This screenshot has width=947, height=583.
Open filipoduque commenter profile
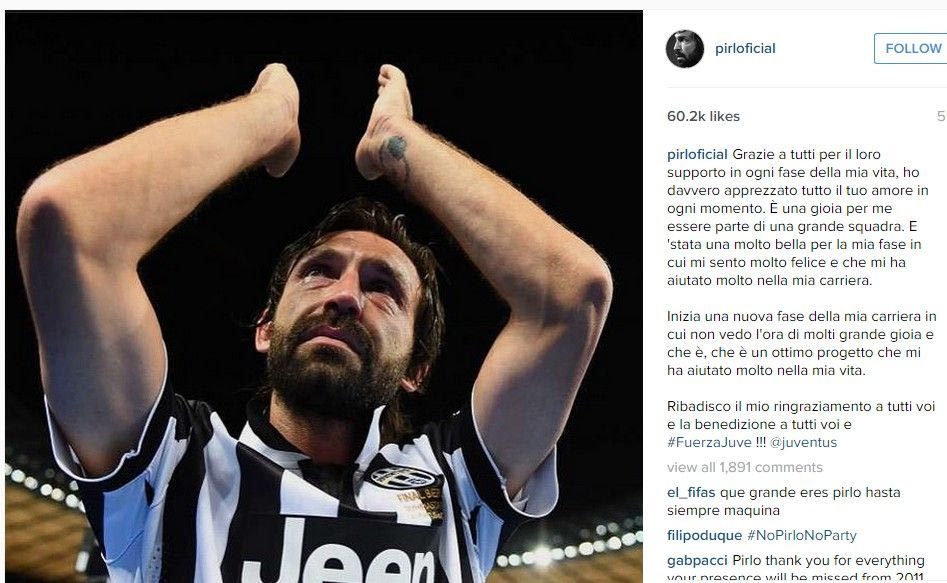point(704,535)
